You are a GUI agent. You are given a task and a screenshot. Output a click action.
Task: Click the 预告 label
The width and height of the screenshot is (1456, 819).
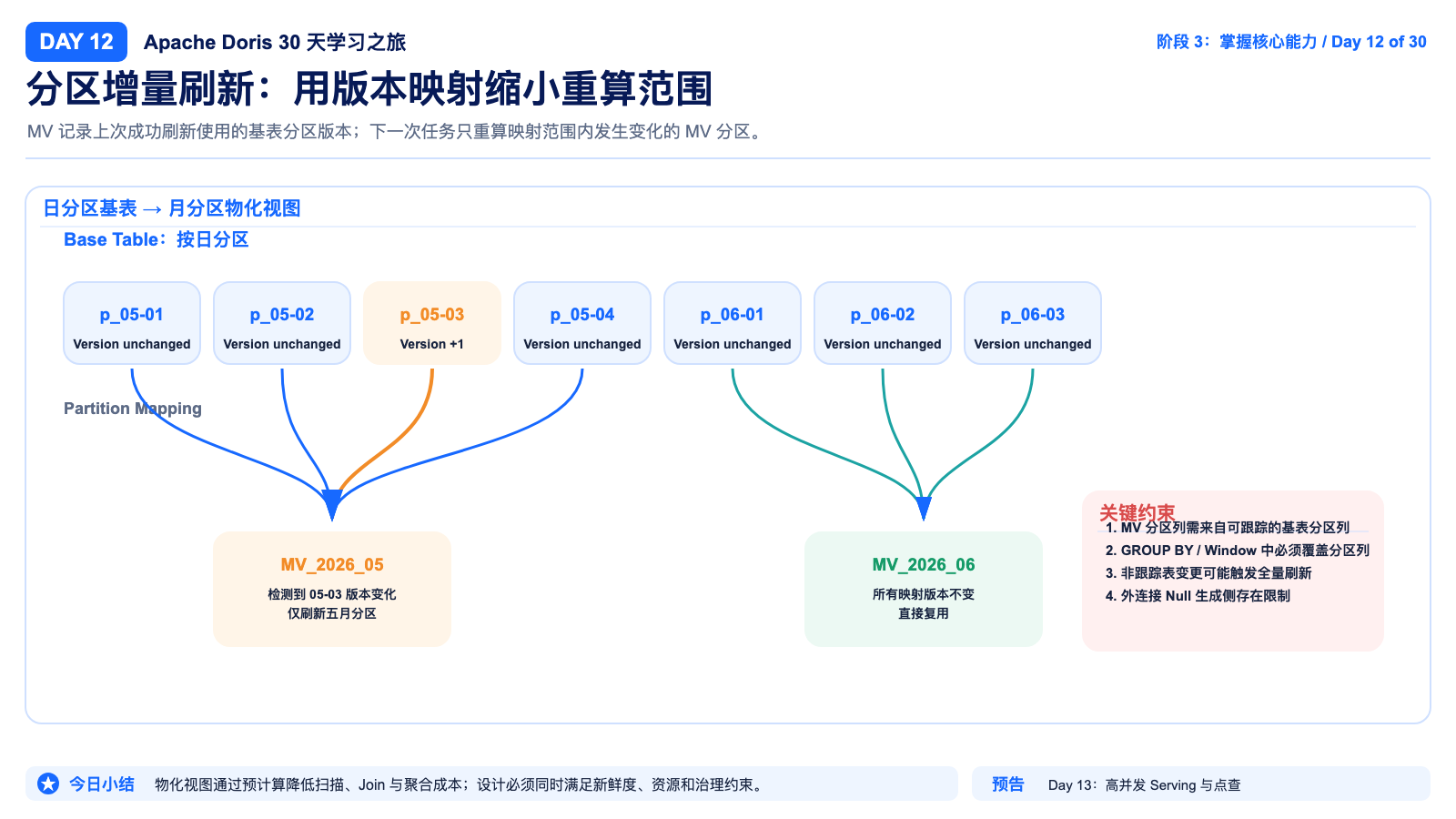(x=1008, y=784)
